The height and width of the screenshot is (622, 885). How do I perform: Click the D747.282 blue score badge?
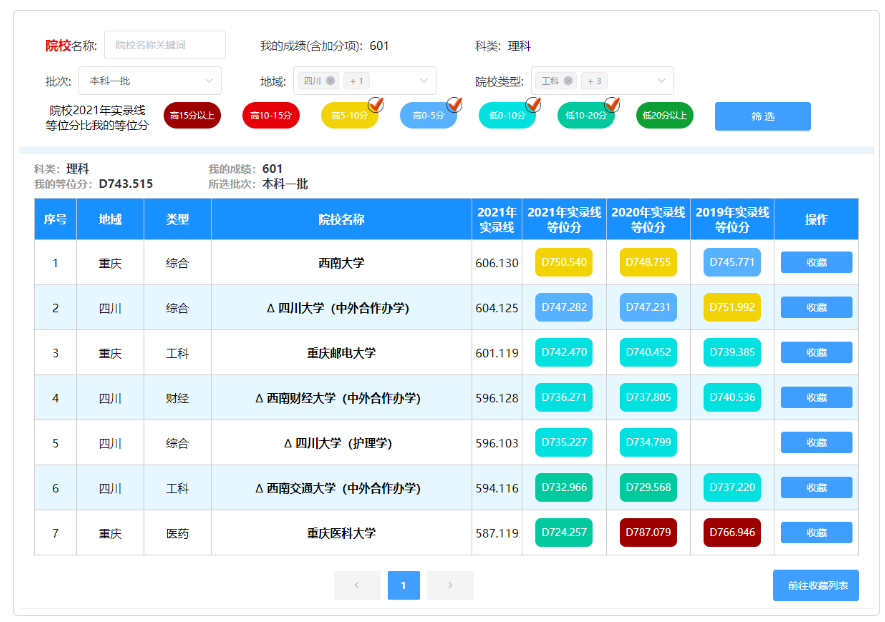(564, 308)
